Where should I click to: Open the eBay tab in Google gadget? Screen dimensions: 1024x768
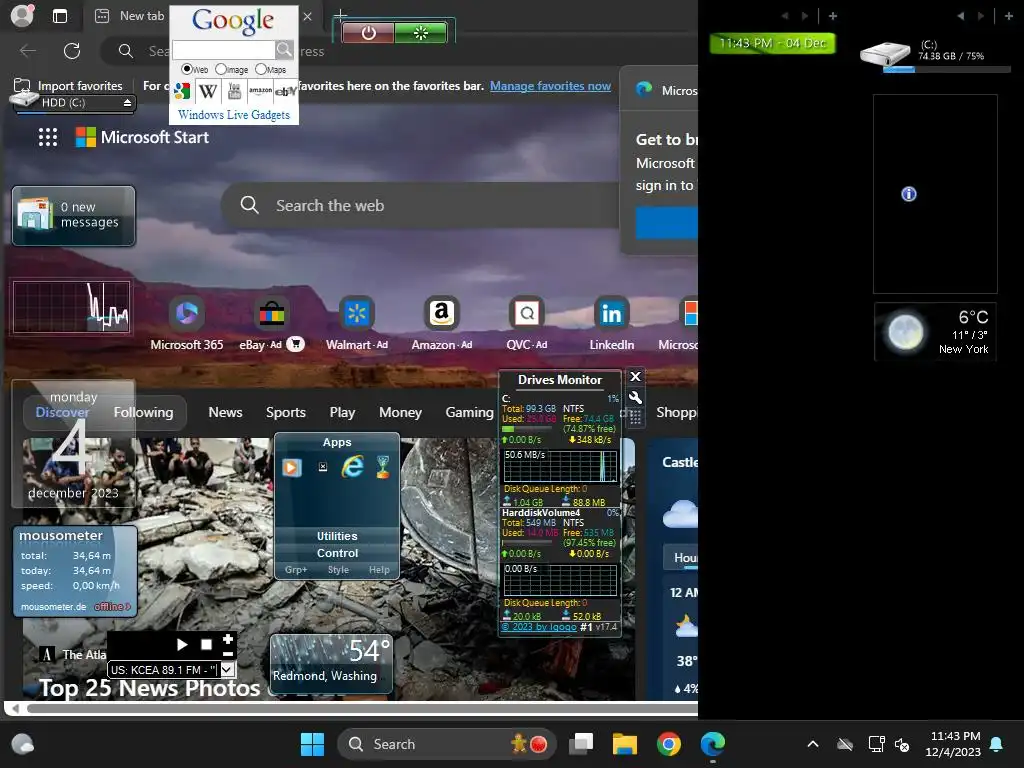click(x=285, y=91)
